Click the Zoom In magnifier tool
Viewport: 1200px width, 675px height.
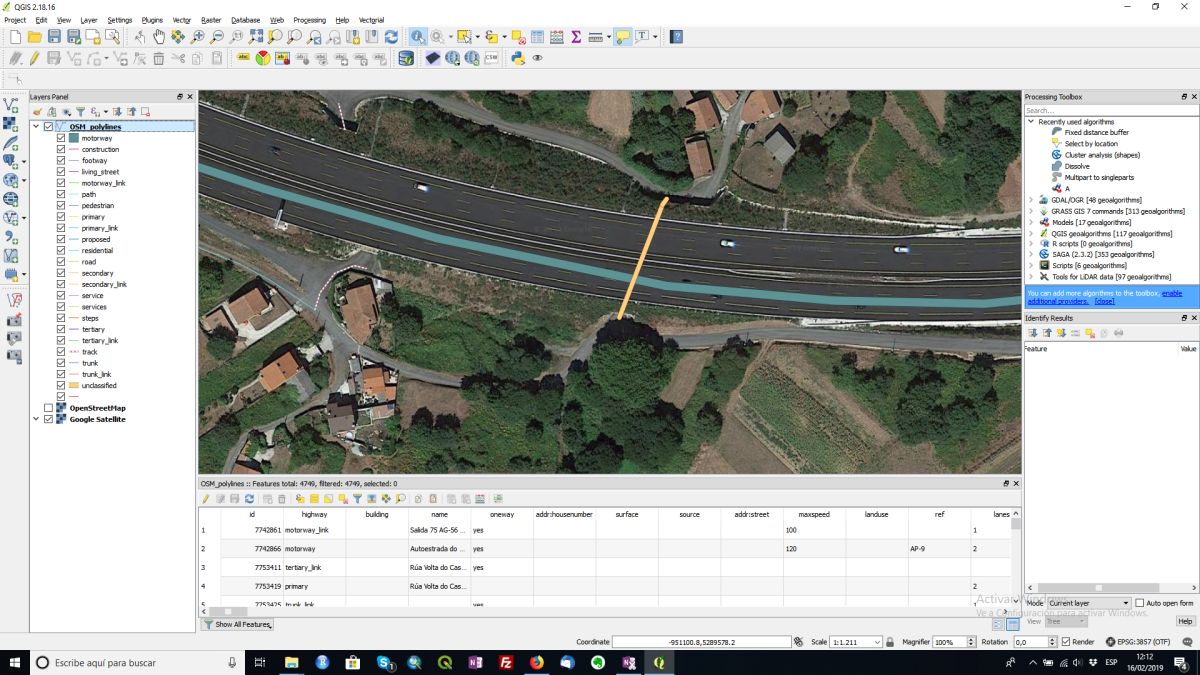tap(198, 37)
